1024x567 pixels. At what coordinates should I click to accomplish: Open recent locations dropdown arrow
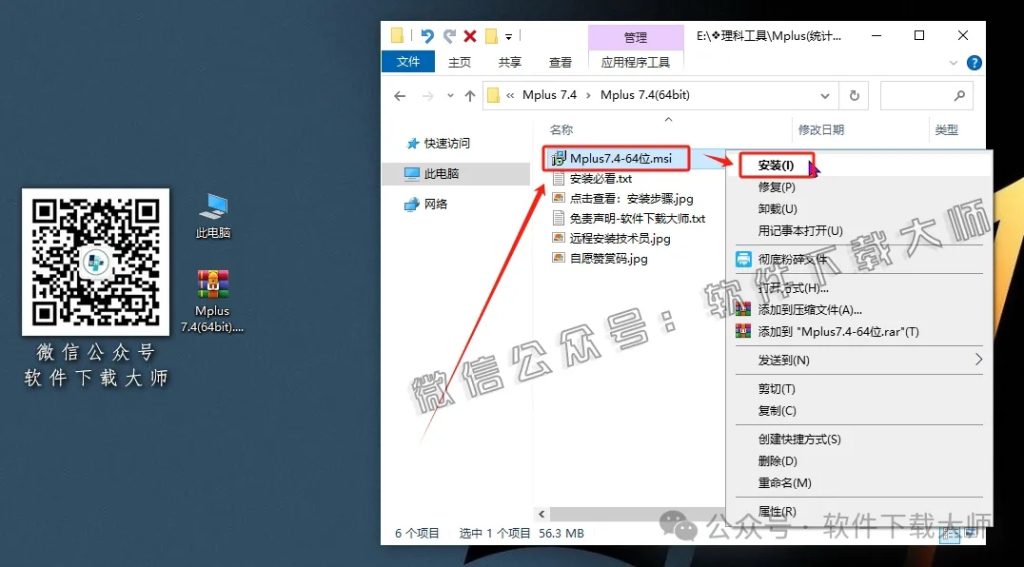click(450, 96)
